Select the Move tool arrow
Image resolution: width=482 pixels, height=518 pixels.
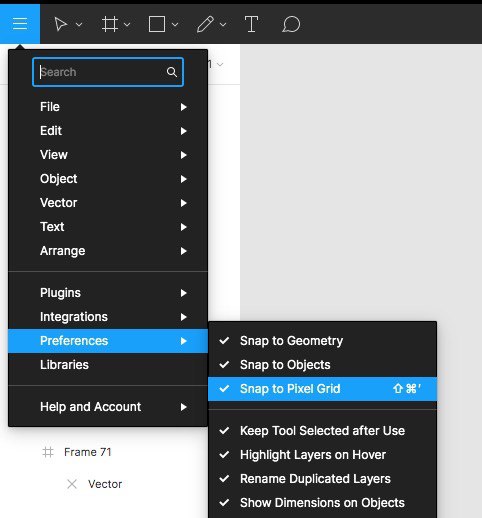pyautogui.click(x=61, y=24)
